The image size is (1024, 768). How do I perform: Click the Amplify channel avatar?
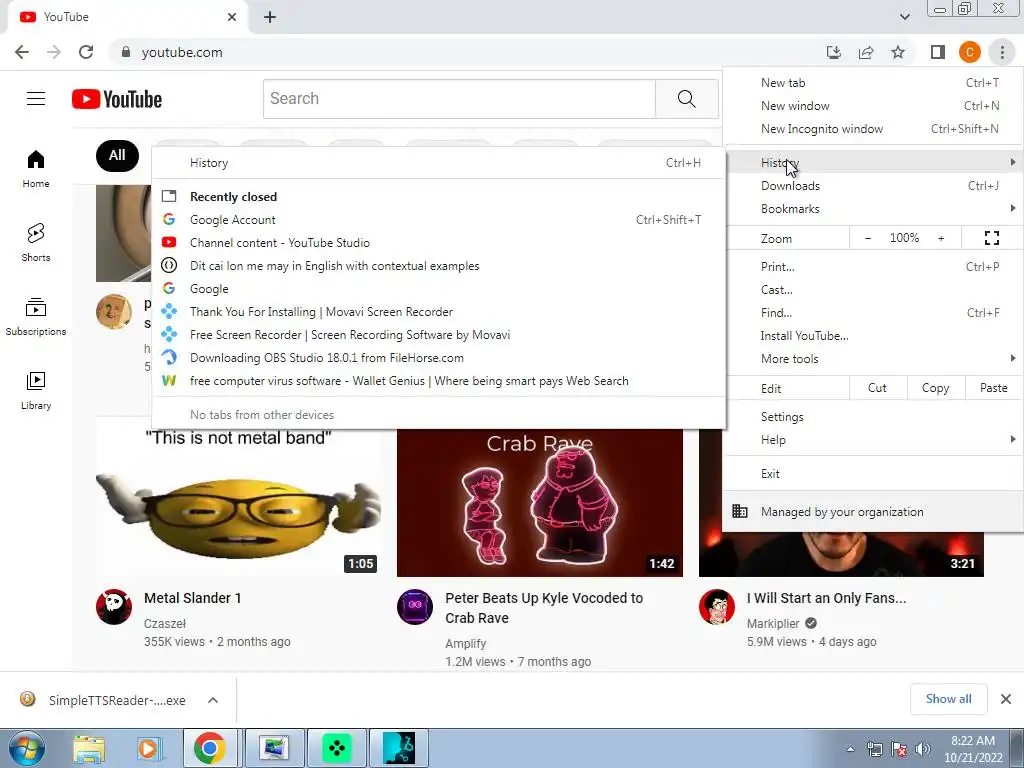click(x=415, y=607)
